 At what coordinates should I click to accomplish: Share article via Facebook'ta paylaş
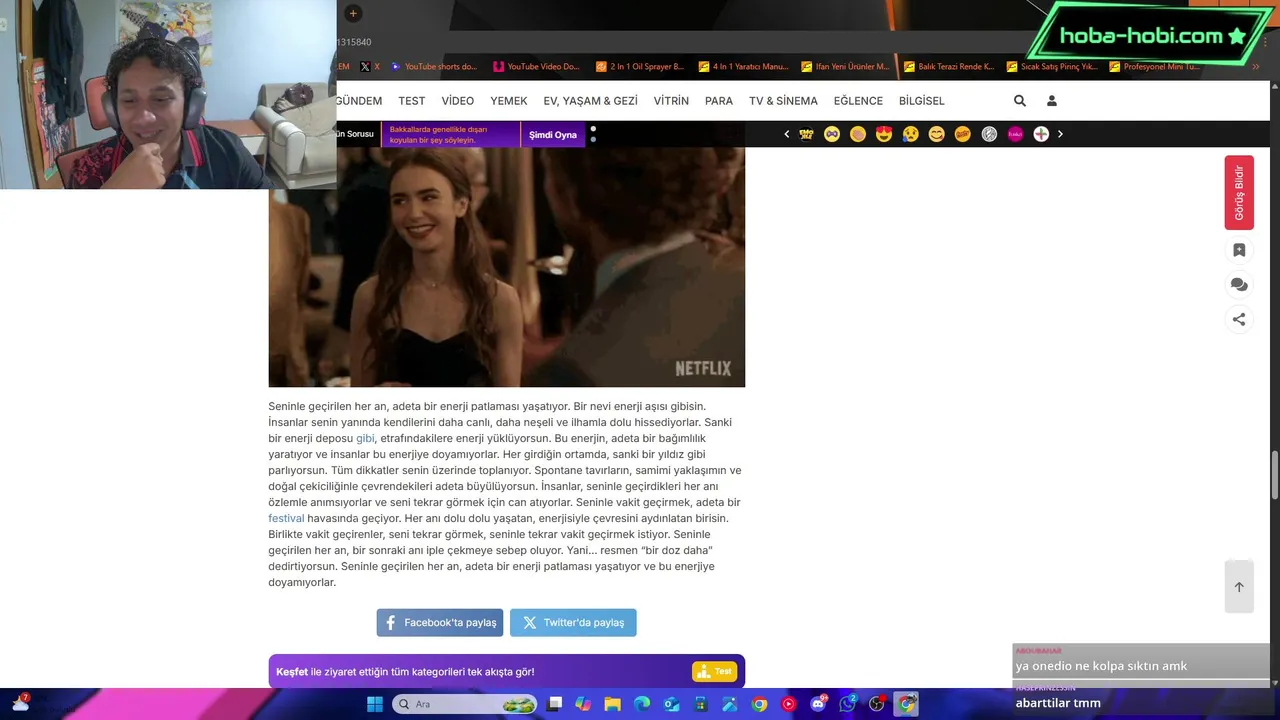(440, 622)
